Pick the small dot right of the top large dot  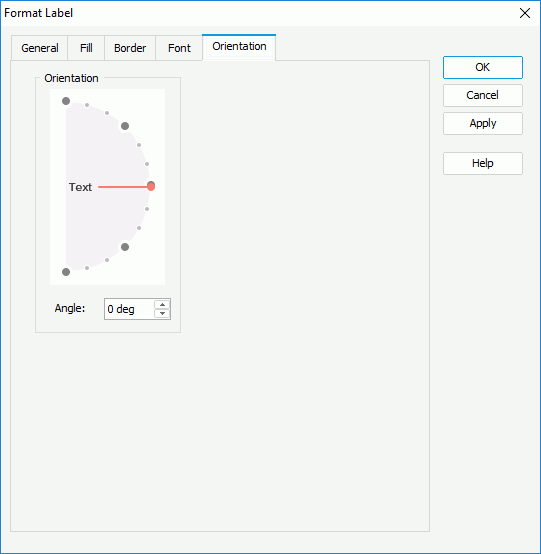87,105
